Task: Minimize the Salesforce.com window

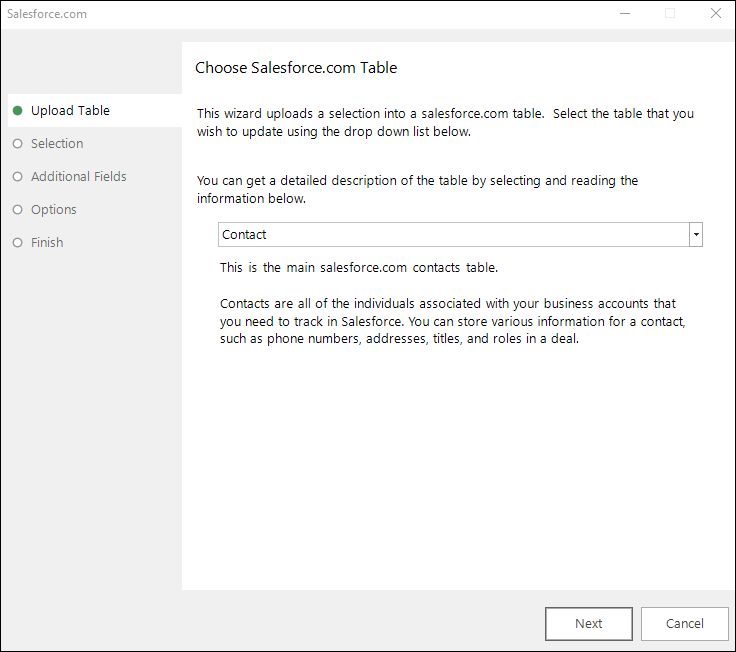Action: pos(625,13)
